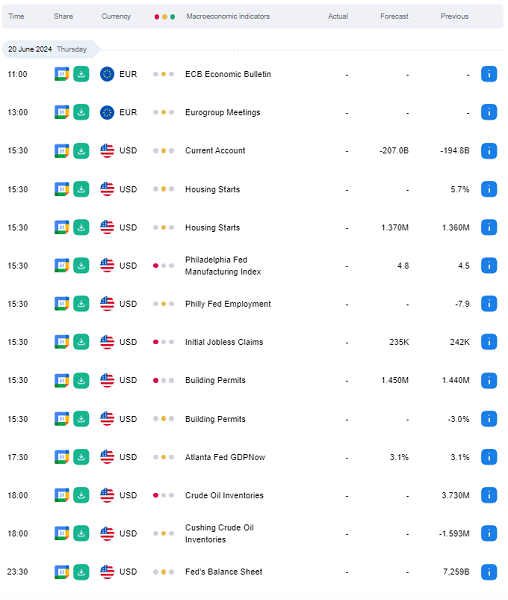Open the Building Permits 1.450M forecast event
The width and height of the screenshot is (508, 600).
(x=215, y=380)
